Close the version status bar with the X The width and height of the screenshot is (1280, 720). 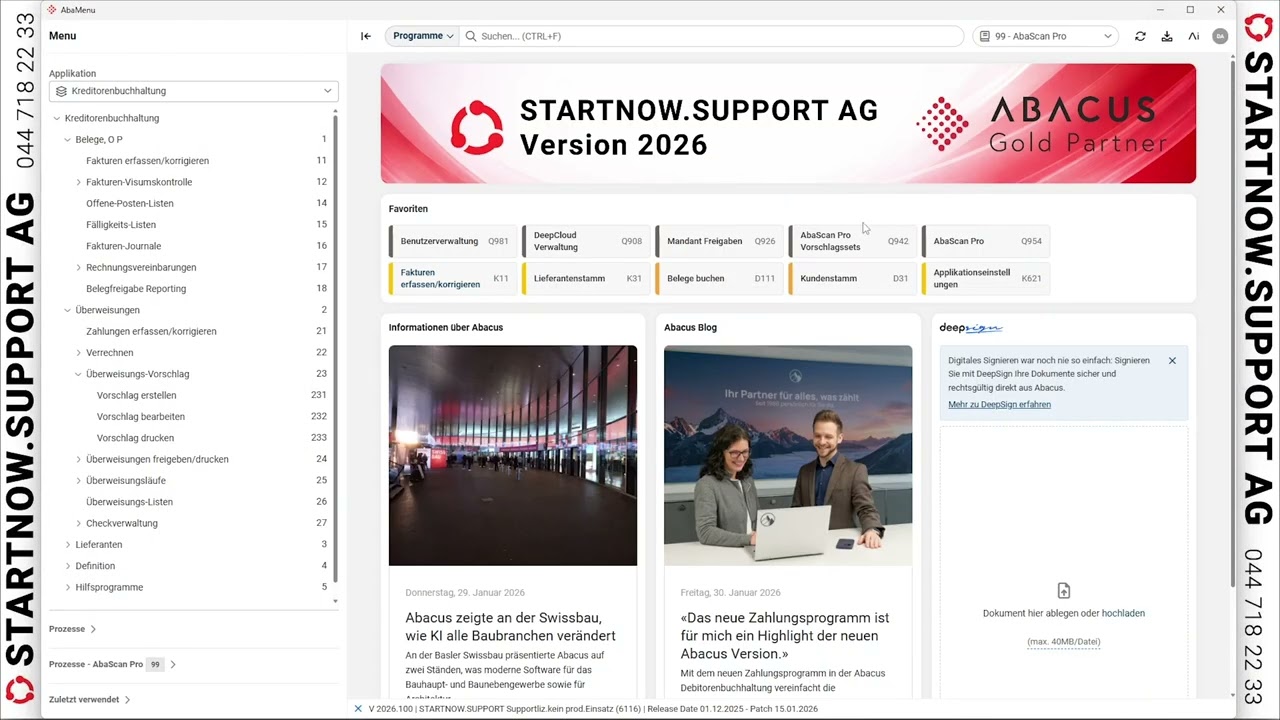tap(358, 709)
